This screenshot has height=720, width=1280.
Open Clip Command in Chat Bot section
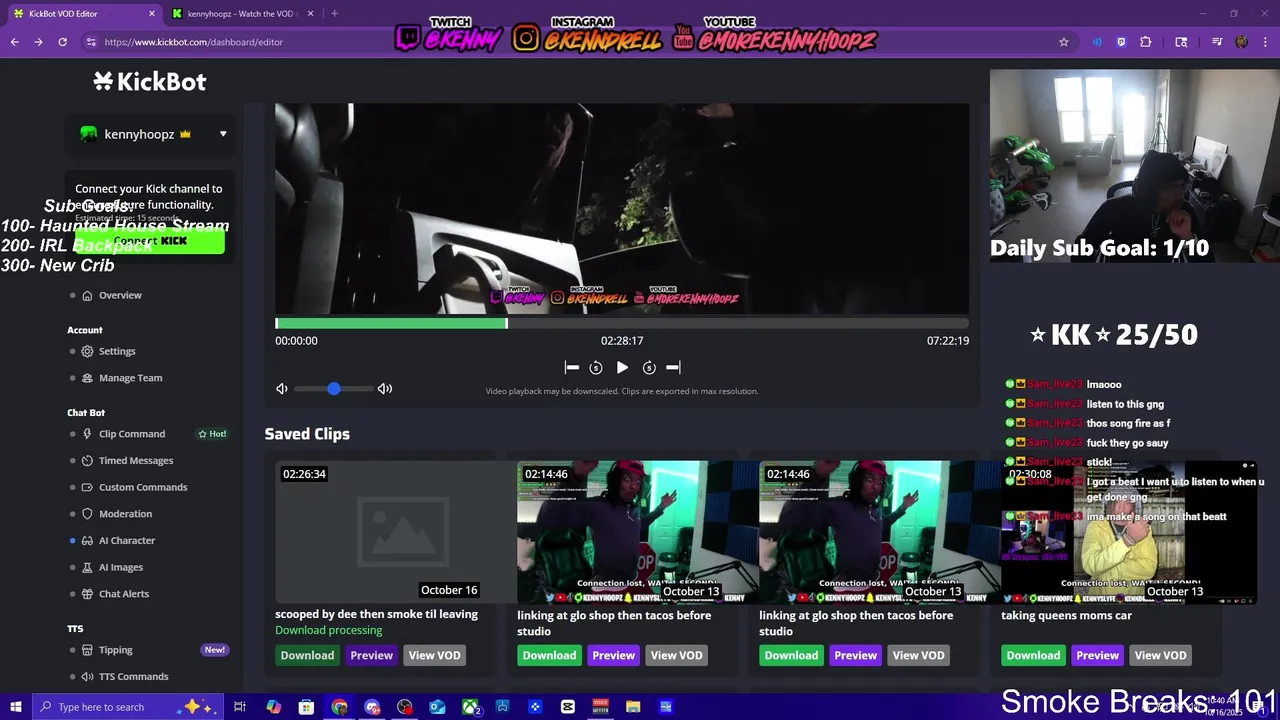coord(132,434)
